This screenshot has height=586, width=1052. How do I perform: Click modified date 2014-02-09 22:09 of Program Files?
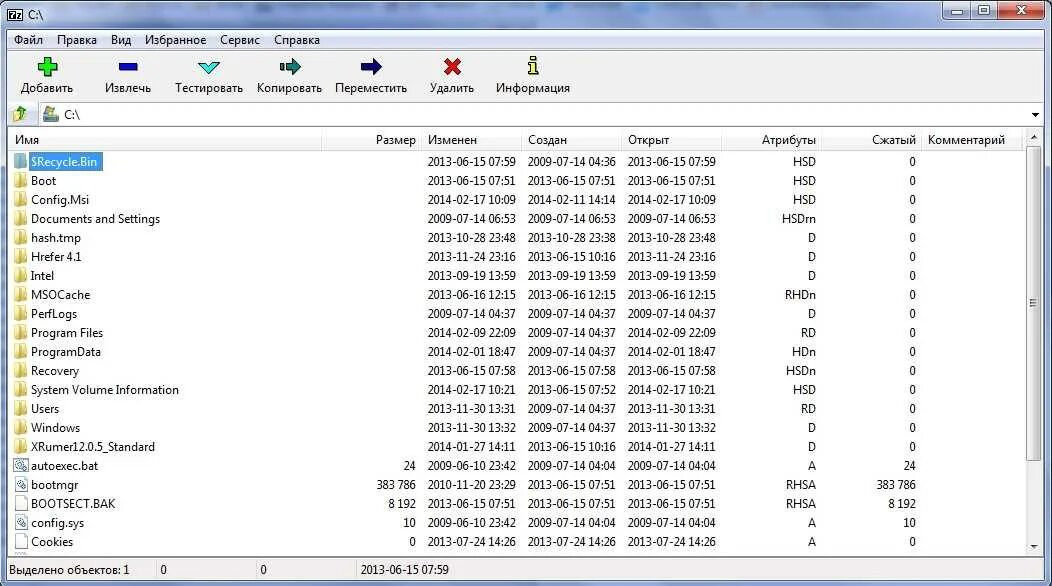pos(472,333)
